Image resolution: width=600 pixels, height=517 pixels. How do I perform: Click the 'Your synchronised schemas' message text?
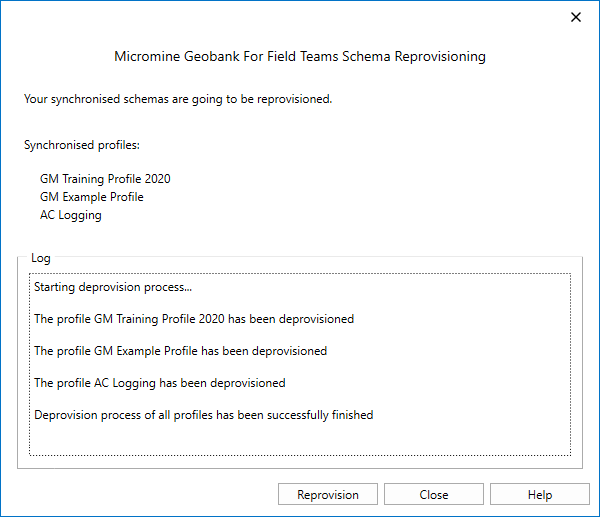tap(177, 99)
